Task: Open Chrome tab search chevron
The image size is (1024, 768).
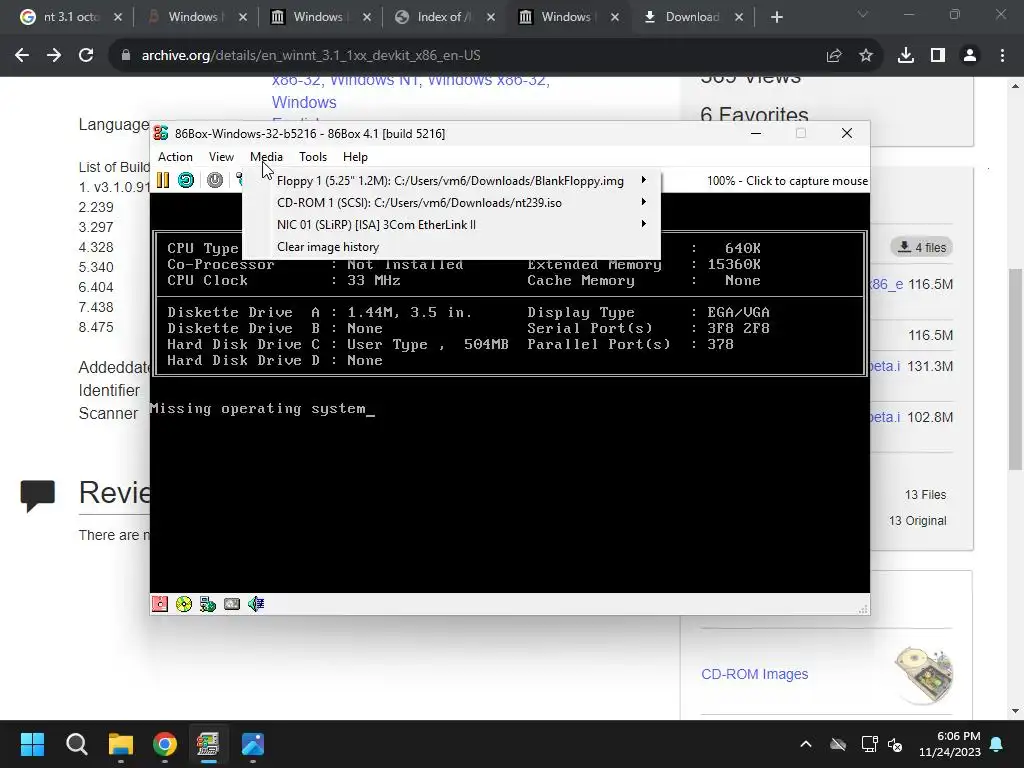Action: point(863,14)
